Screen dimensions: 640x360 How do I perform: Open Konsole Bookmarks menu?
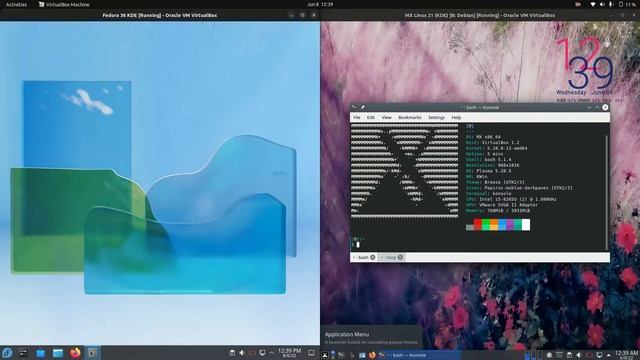tap(410, 118)
